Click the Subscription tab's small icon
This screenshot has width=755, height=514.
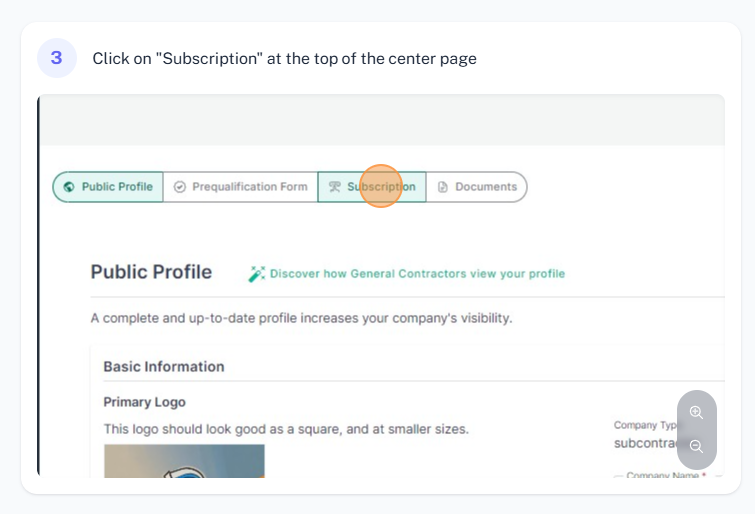point(335,187)
